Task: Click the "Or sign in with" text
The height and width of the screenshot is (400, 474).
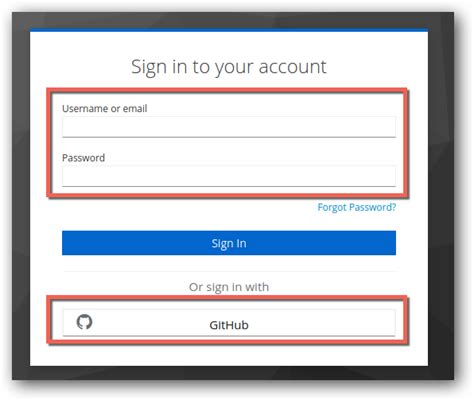Action: pos(229,287)
